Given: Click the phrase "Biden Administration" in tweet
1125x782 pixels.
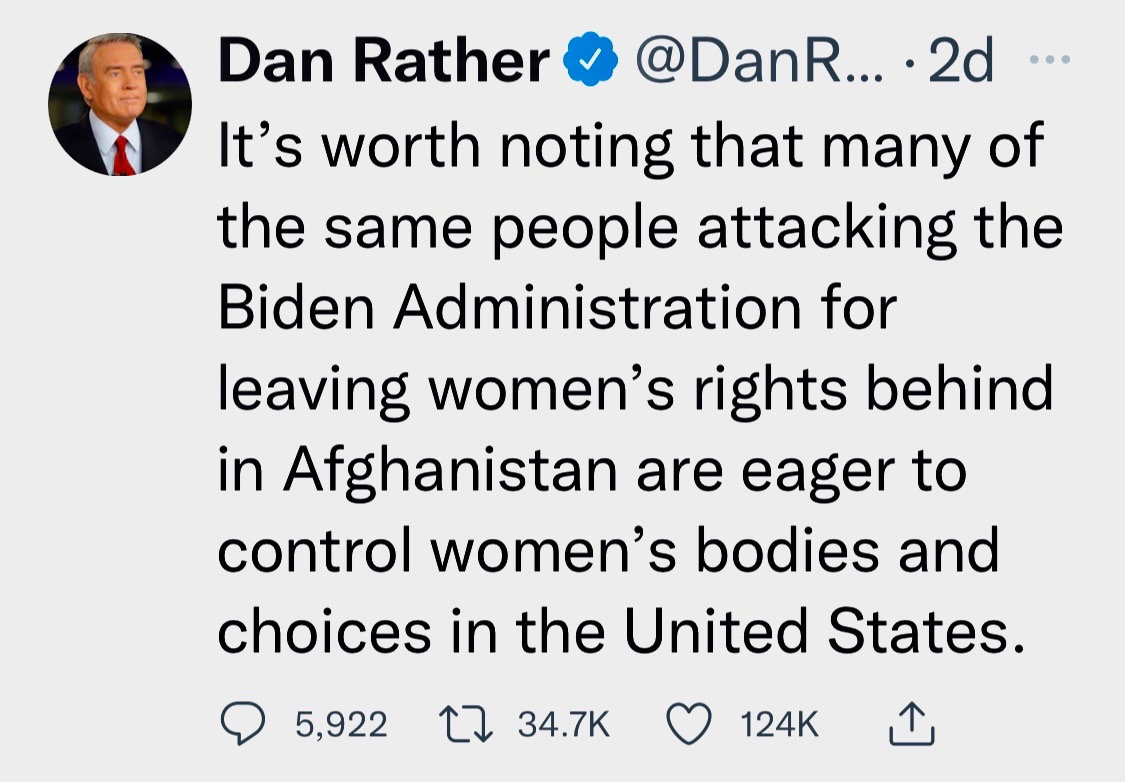Looking at the screenshot, I should click(510, 309).
